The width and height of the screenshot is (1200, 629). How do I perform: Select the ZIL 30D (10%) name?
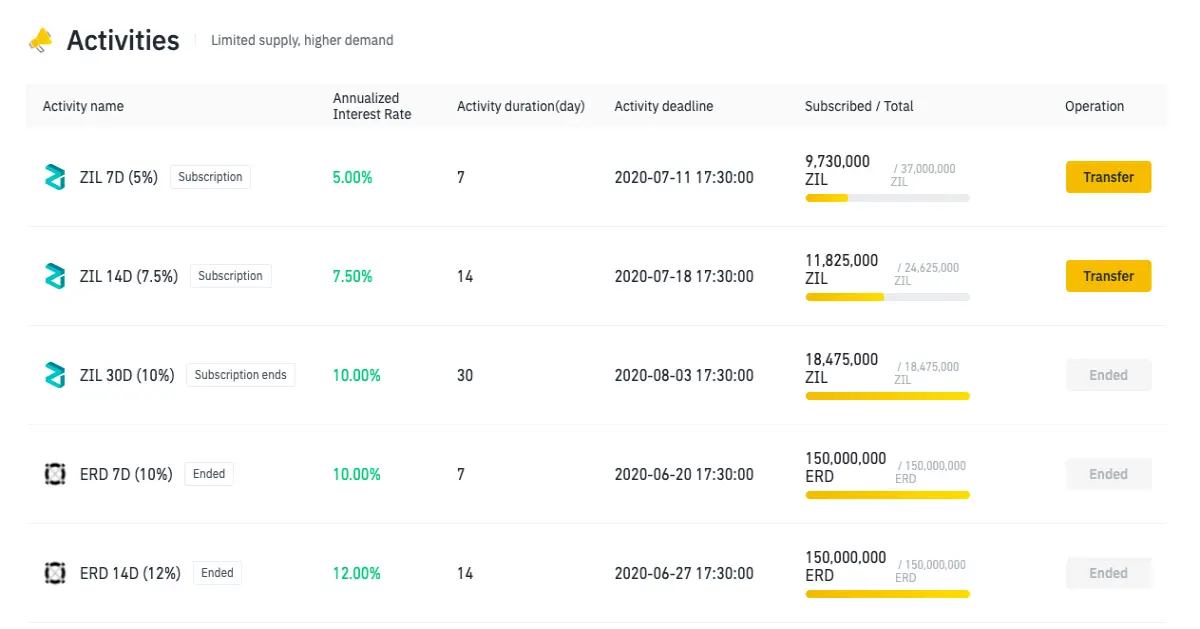click(x=127, y=375)
